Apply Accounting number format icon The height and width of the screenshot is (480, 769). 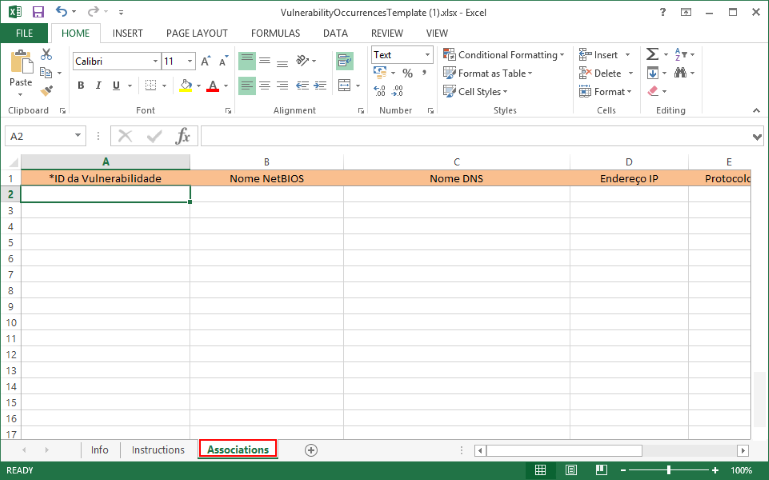pyautogui.click(x=380, y=73)
